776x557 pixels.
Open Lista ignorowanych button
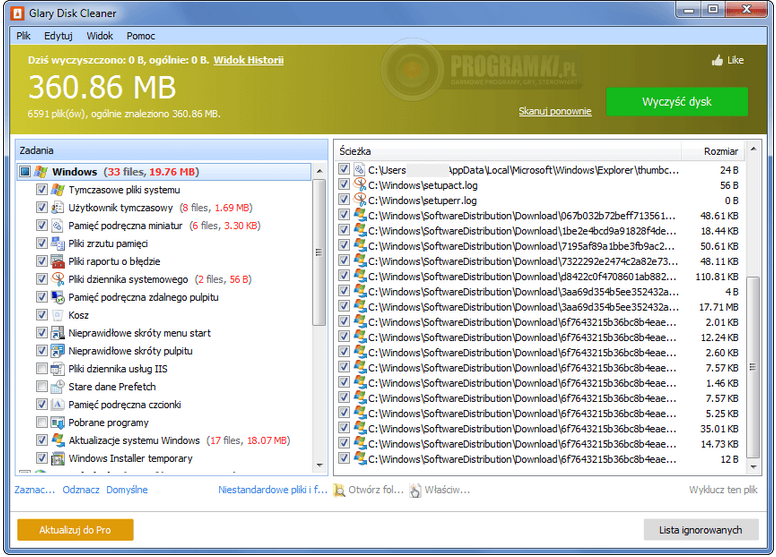coord(701,530)
